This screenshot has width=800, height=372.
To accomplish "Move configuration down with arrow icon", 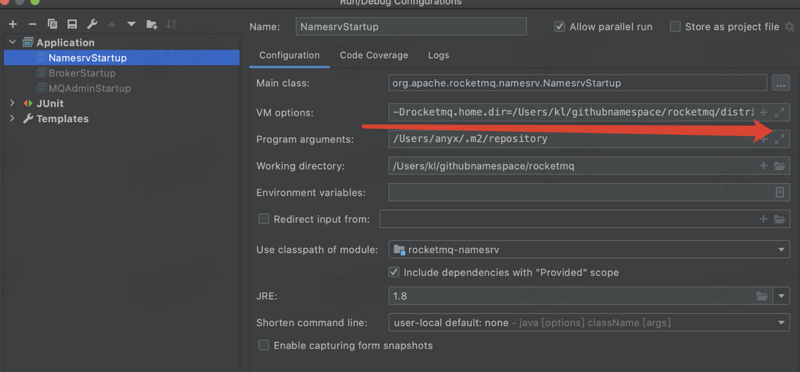I will [132, 24].
